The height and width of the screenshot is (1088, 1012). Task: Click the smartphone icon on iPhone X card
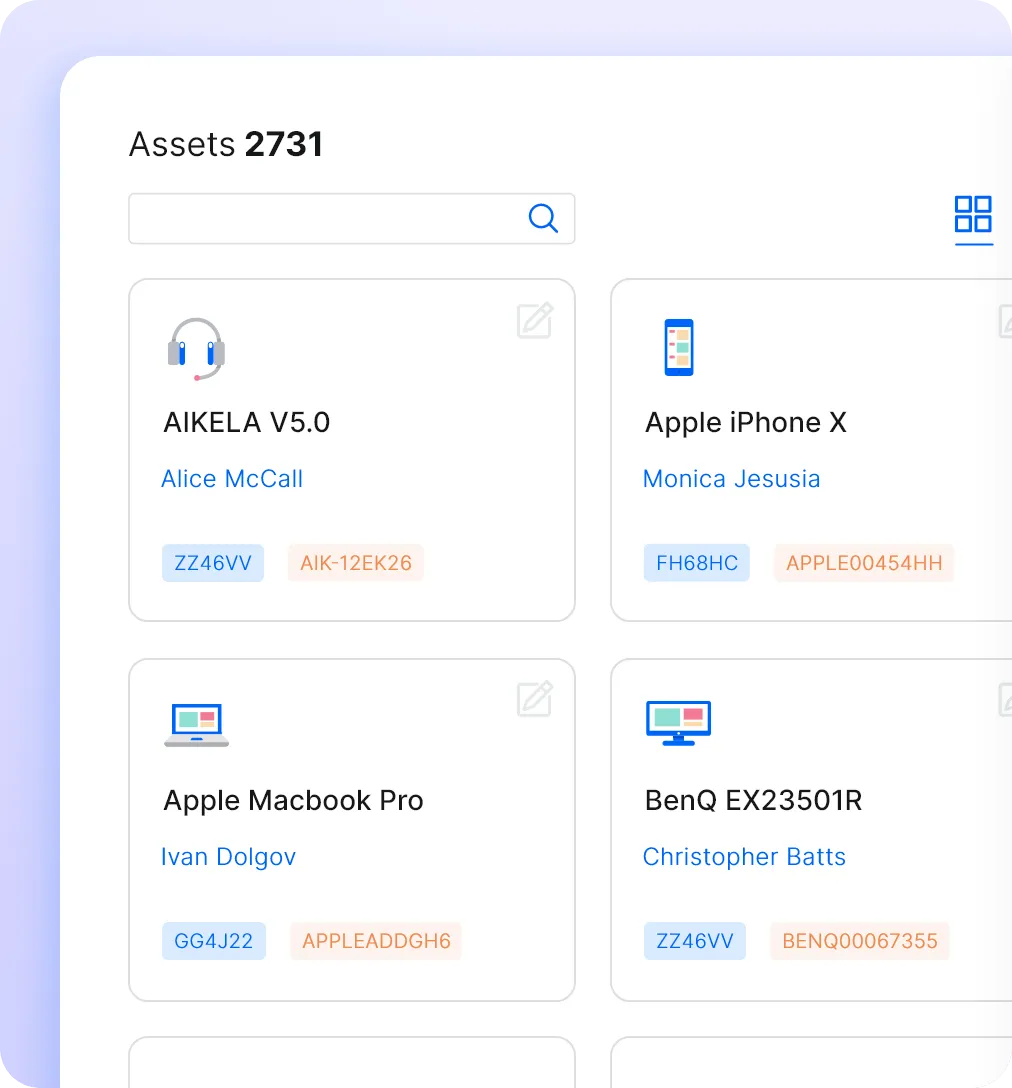(x=679, y=348)
